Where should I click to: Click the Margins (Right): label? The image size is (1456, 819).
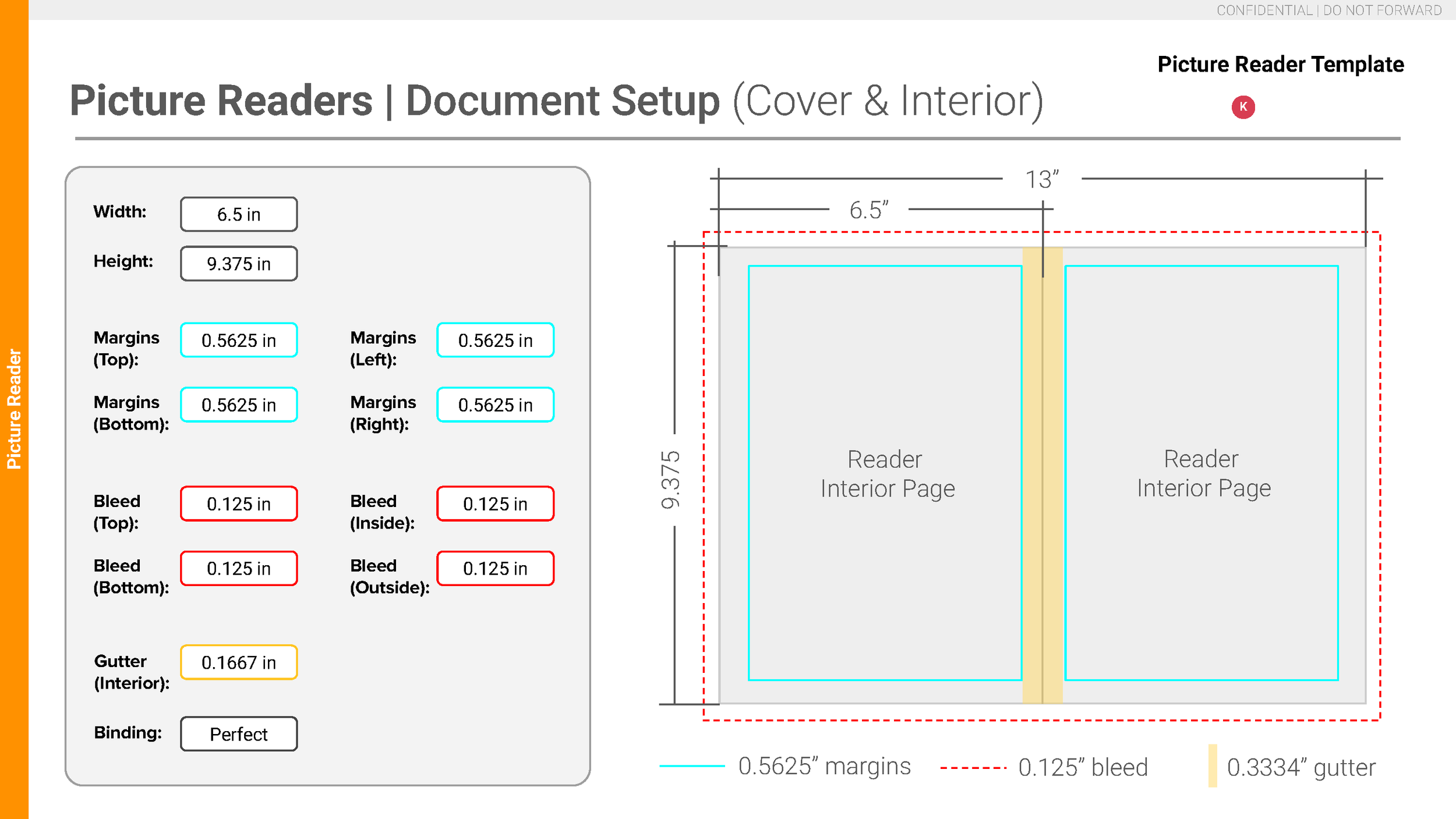(x=383, y=413)
